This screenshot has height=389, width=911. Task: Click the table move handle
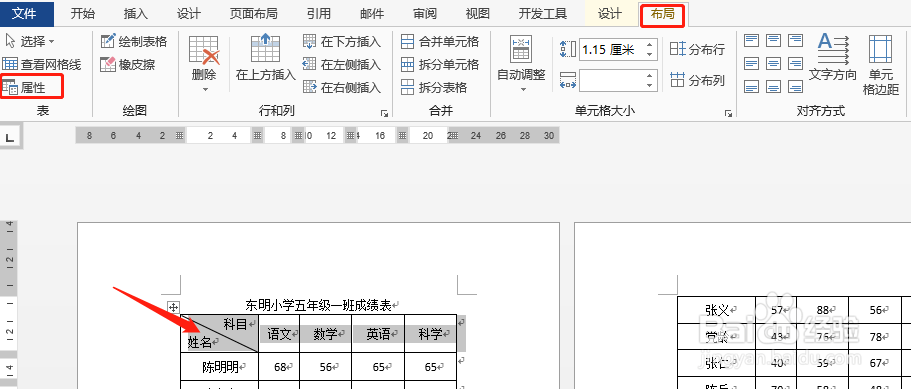173,308
